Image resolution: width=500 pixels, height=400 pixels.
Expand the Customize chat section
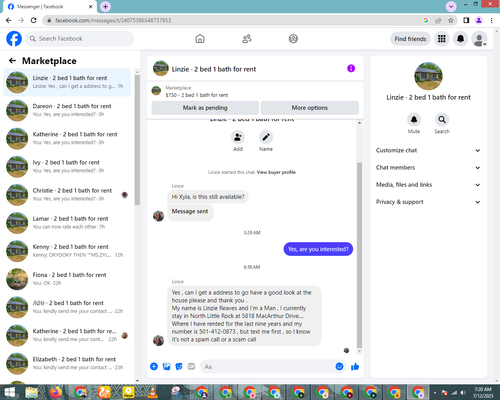(x=428, y=150)
